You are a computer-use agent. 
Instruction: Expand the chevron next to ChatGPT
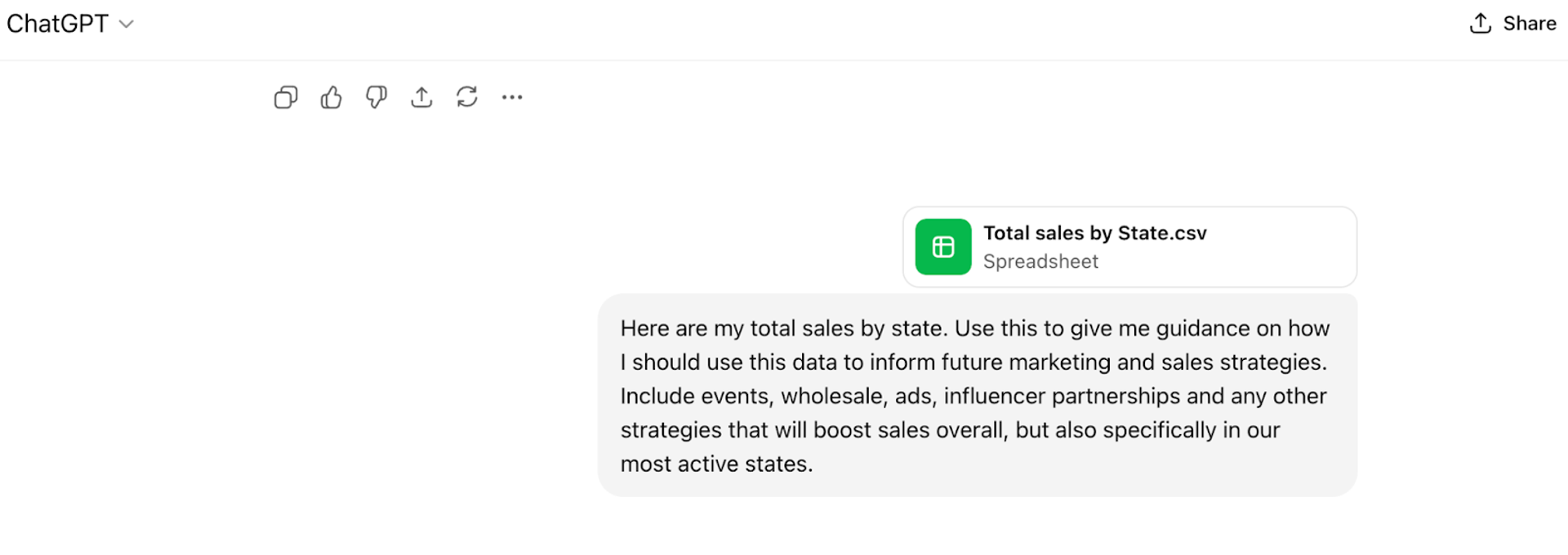[x=127, y=24]
